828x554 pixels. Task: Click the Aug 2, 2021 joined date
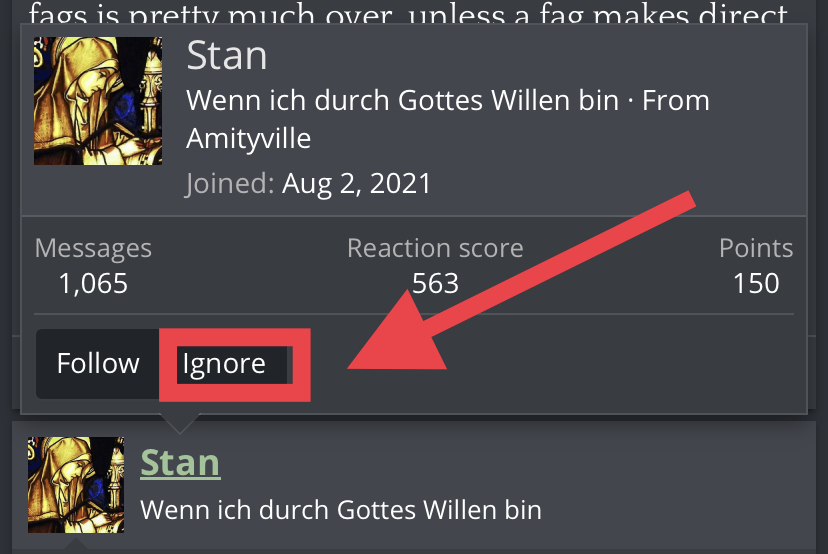pos(356,184)
